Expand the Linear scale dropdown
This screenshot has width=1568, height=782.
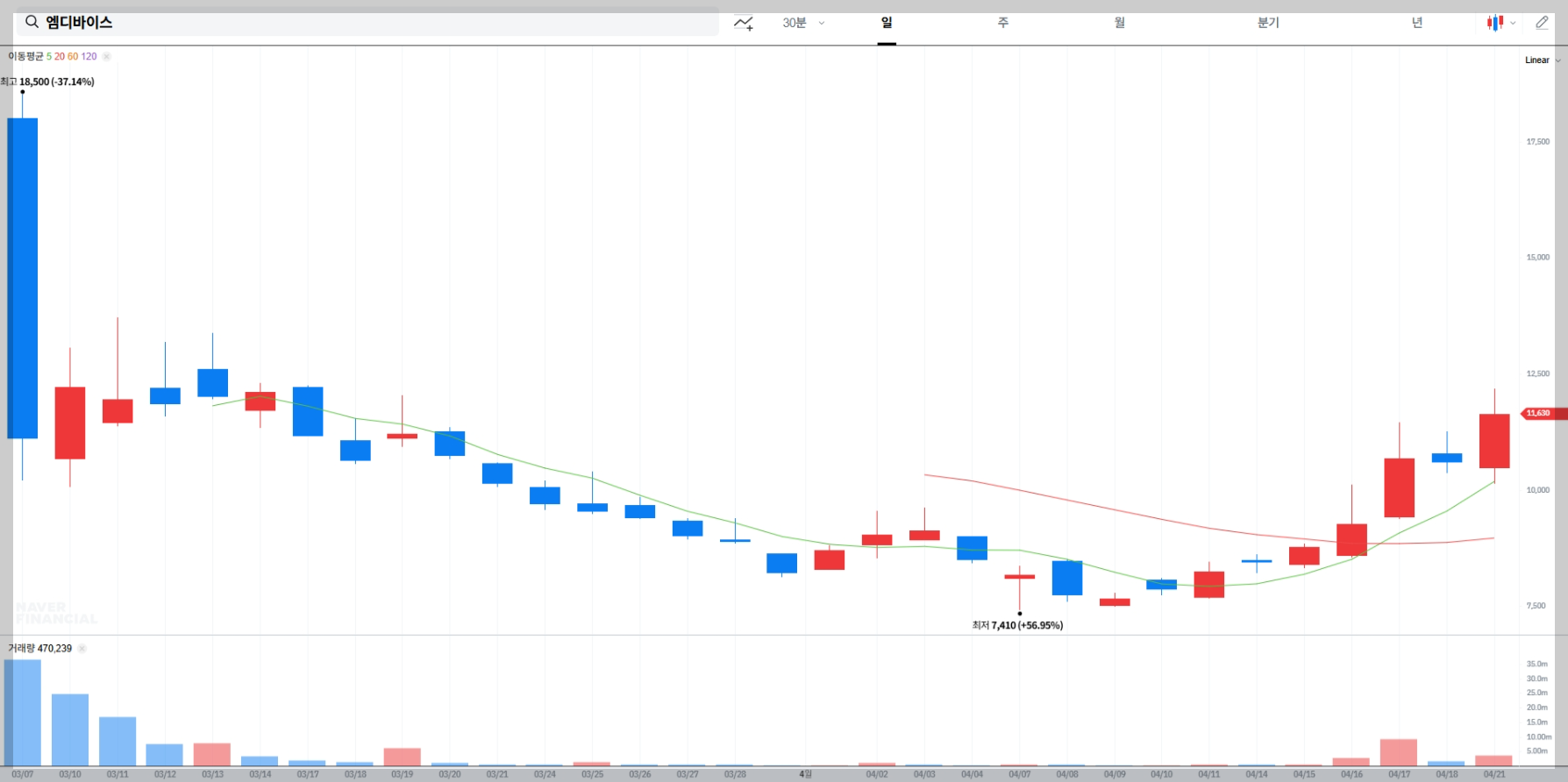coord(1543,60)
